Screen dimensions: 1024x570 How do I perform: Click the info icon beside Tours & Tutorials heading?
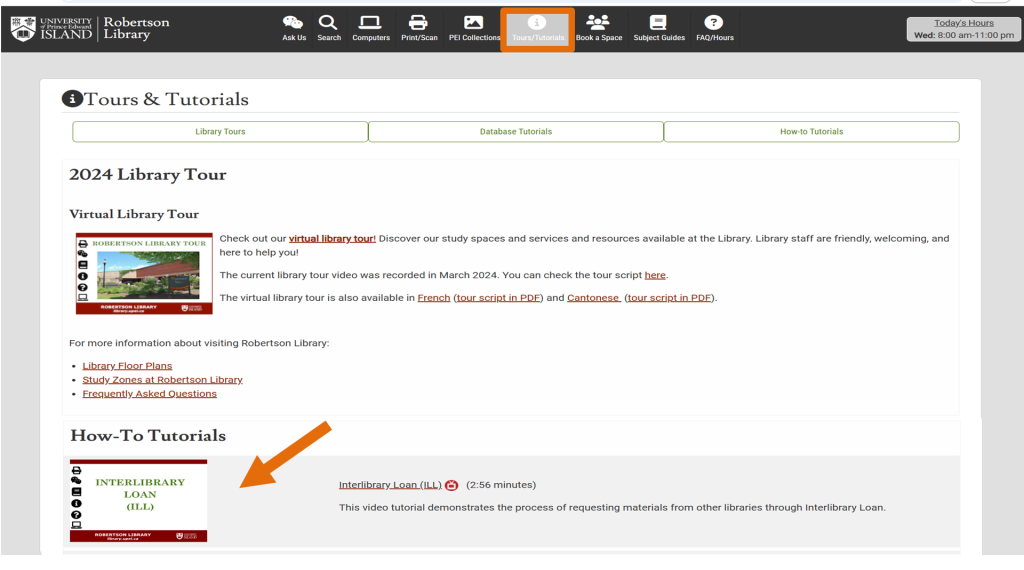pyautogui.click(x=72, y=99)
